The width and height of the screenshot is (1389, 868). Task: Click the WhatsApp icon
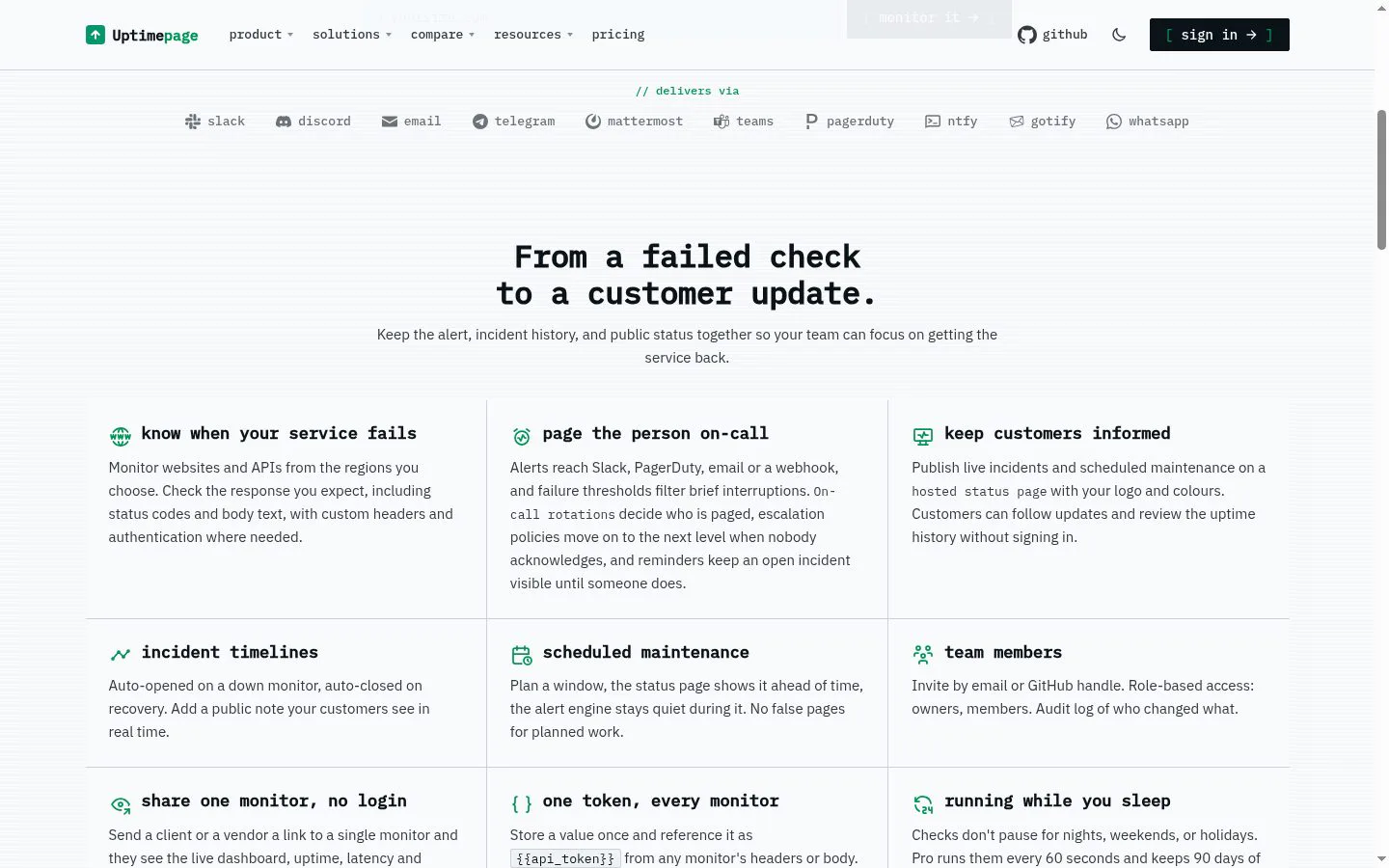click(x=1114, y=122)
